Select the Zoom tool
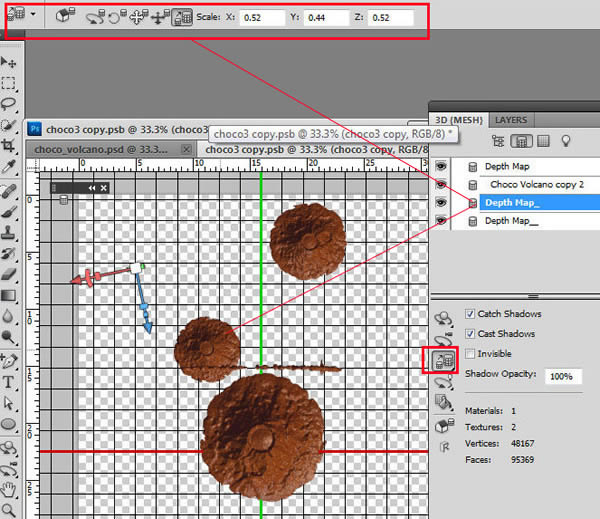The image size is (600, 519). [x=9, y=510]
